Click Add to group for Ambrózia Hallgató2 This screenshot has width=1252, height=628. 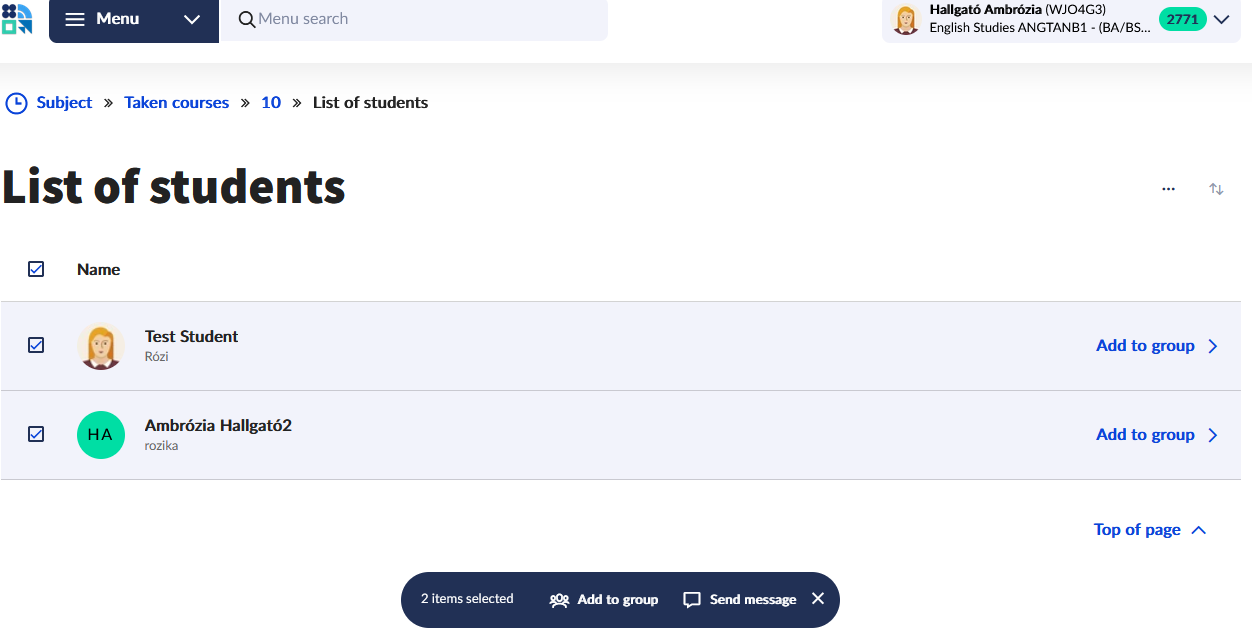click(1145, 435)
